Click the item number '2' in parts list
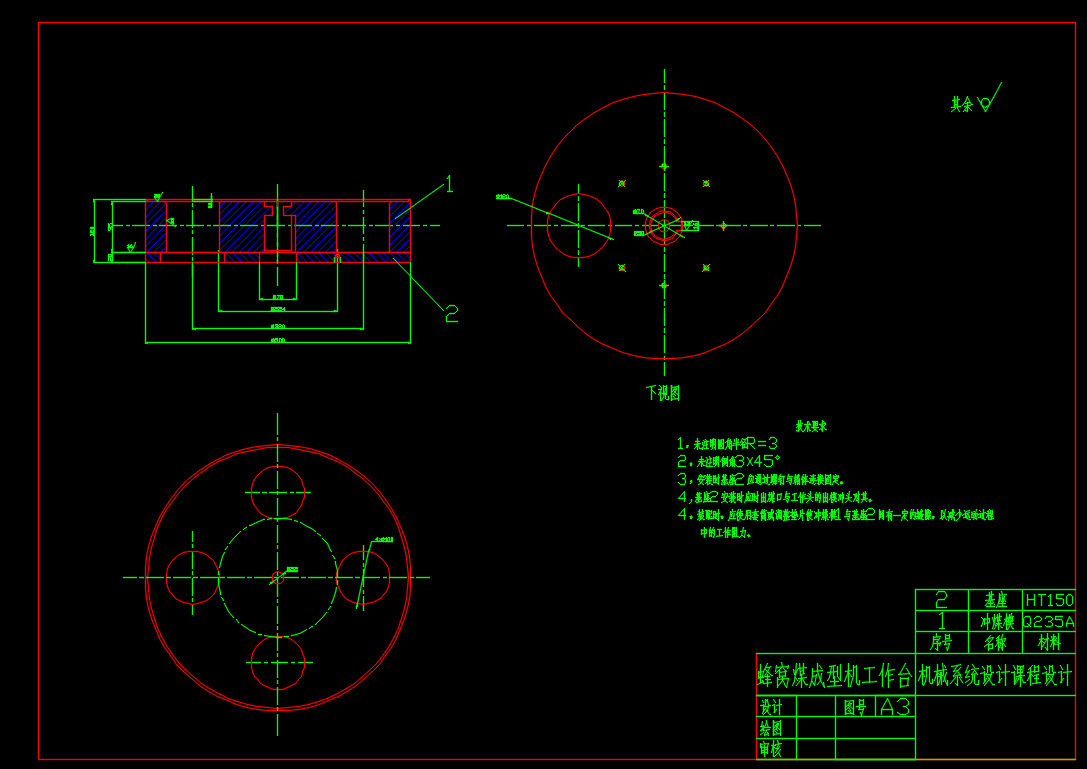This screenshot has height=769, width=1087. click(x=941, y=600)
